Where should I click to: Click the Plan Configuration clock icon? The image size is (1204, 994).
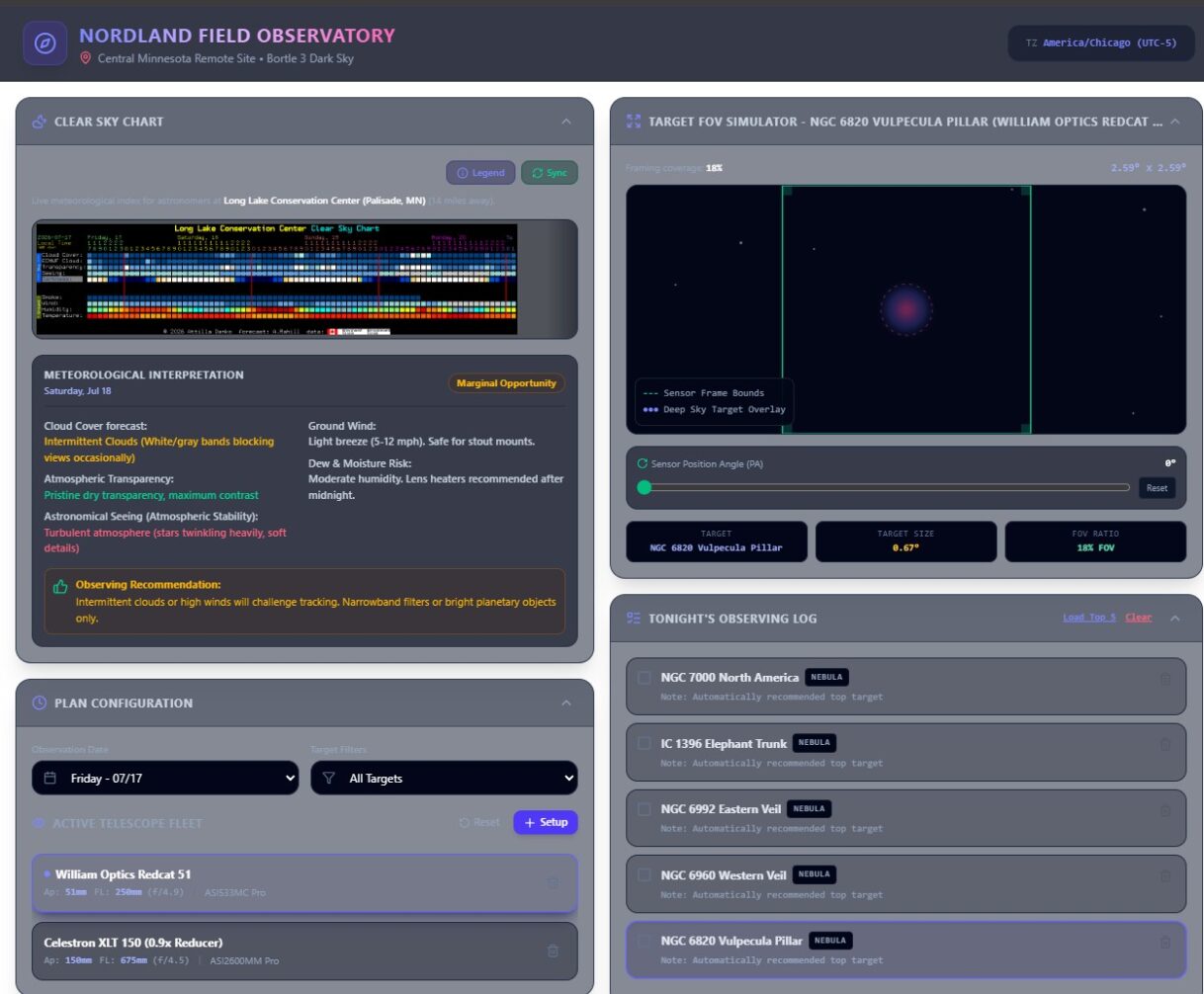[40, 704]
